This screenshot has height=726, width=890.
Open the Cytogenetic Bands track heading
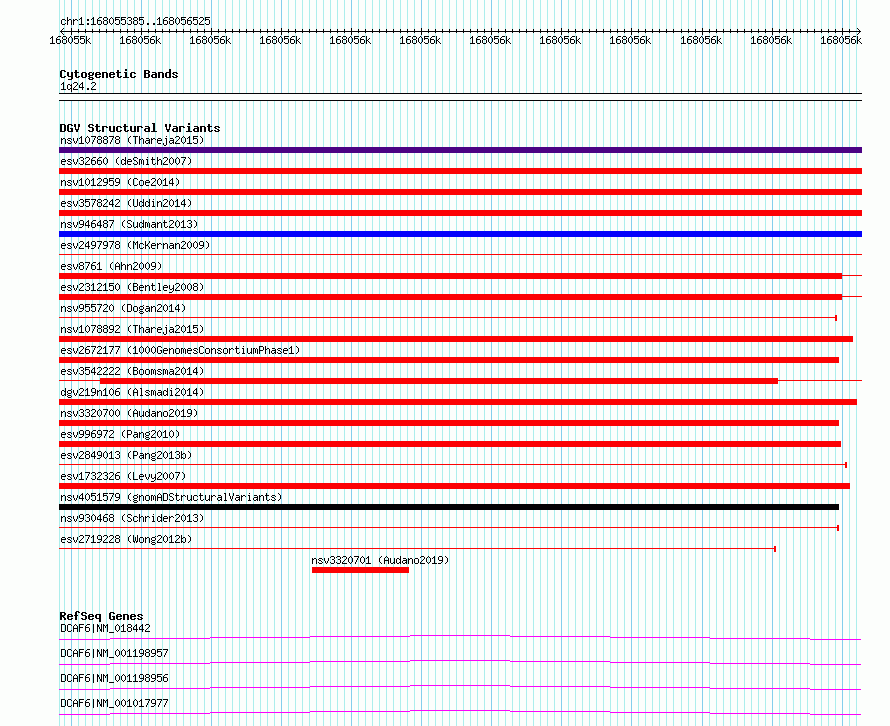[x=119, y=74]
